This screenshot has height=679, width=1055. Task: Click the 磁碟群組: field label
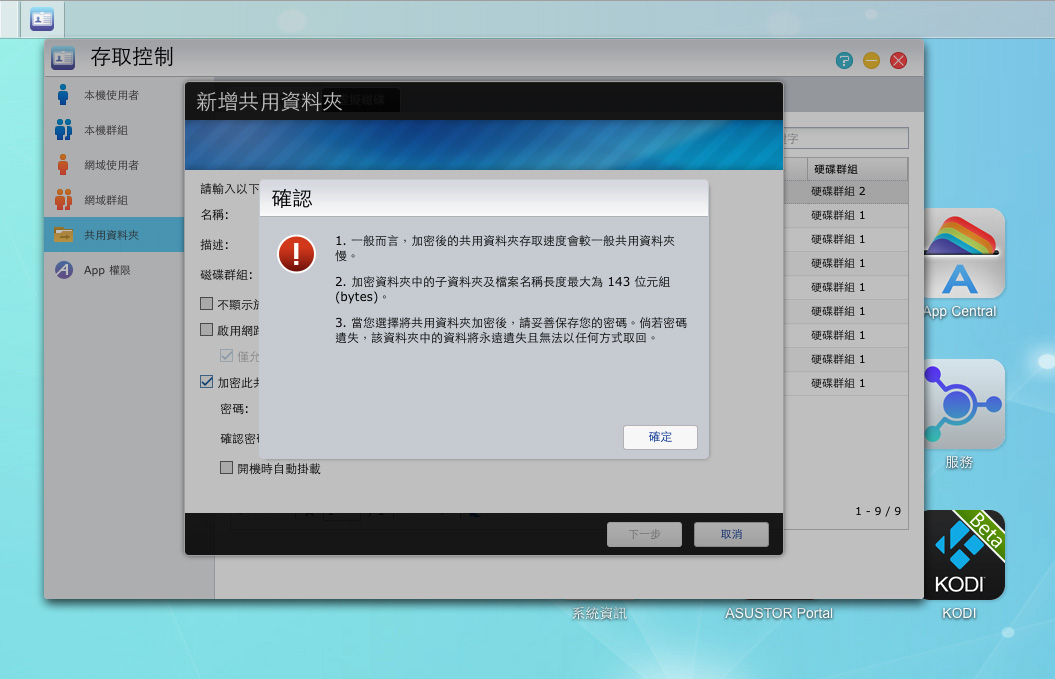tap(226, 275)
